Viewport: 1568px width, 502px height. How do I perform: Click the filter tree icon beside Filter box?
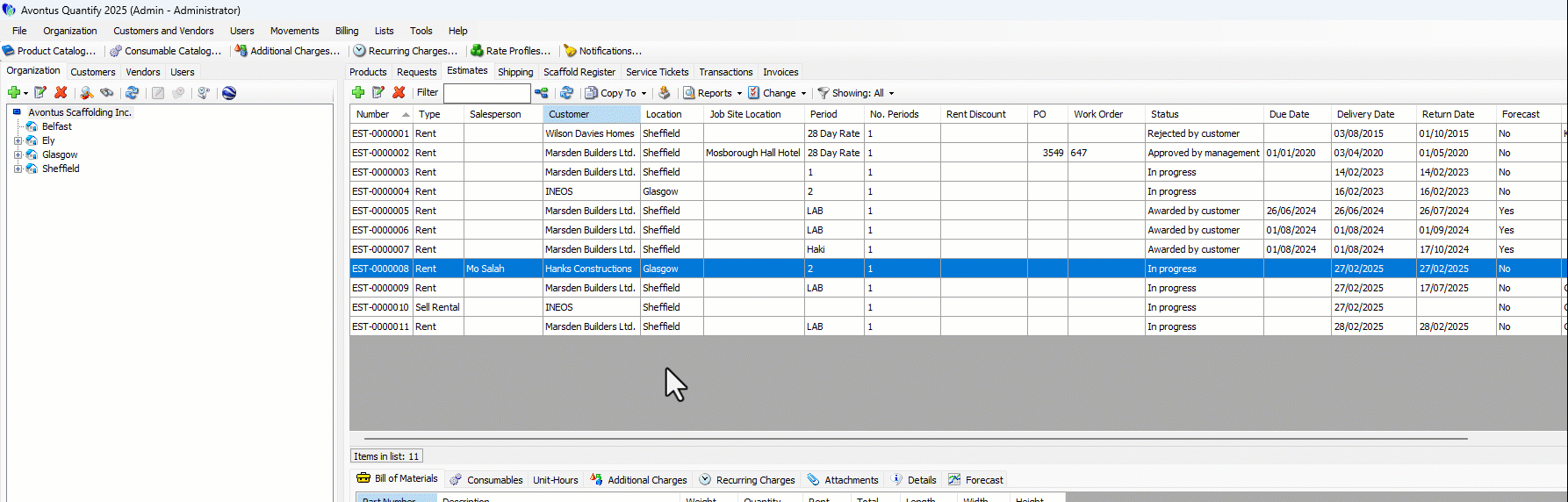541,93
